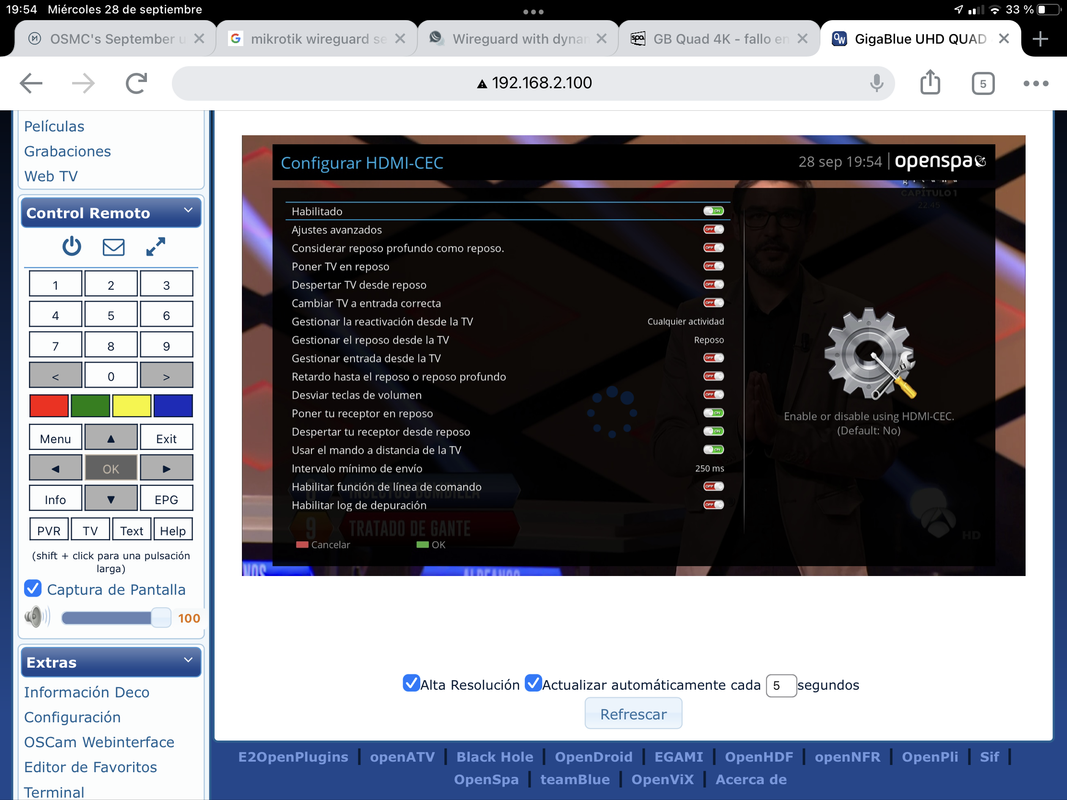Screen dimensions: 1067x800
Task: Click the remote Exit button
Action: (x=166, y=438)
